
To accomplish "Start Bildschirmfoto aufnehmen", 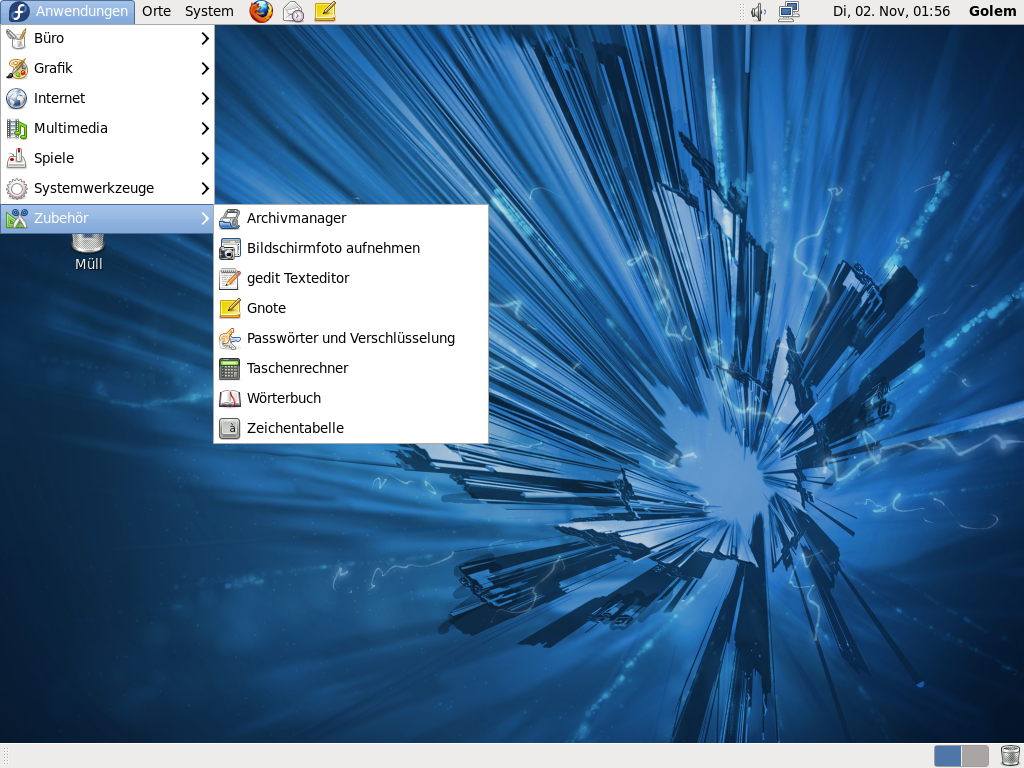I will (333, 248).
